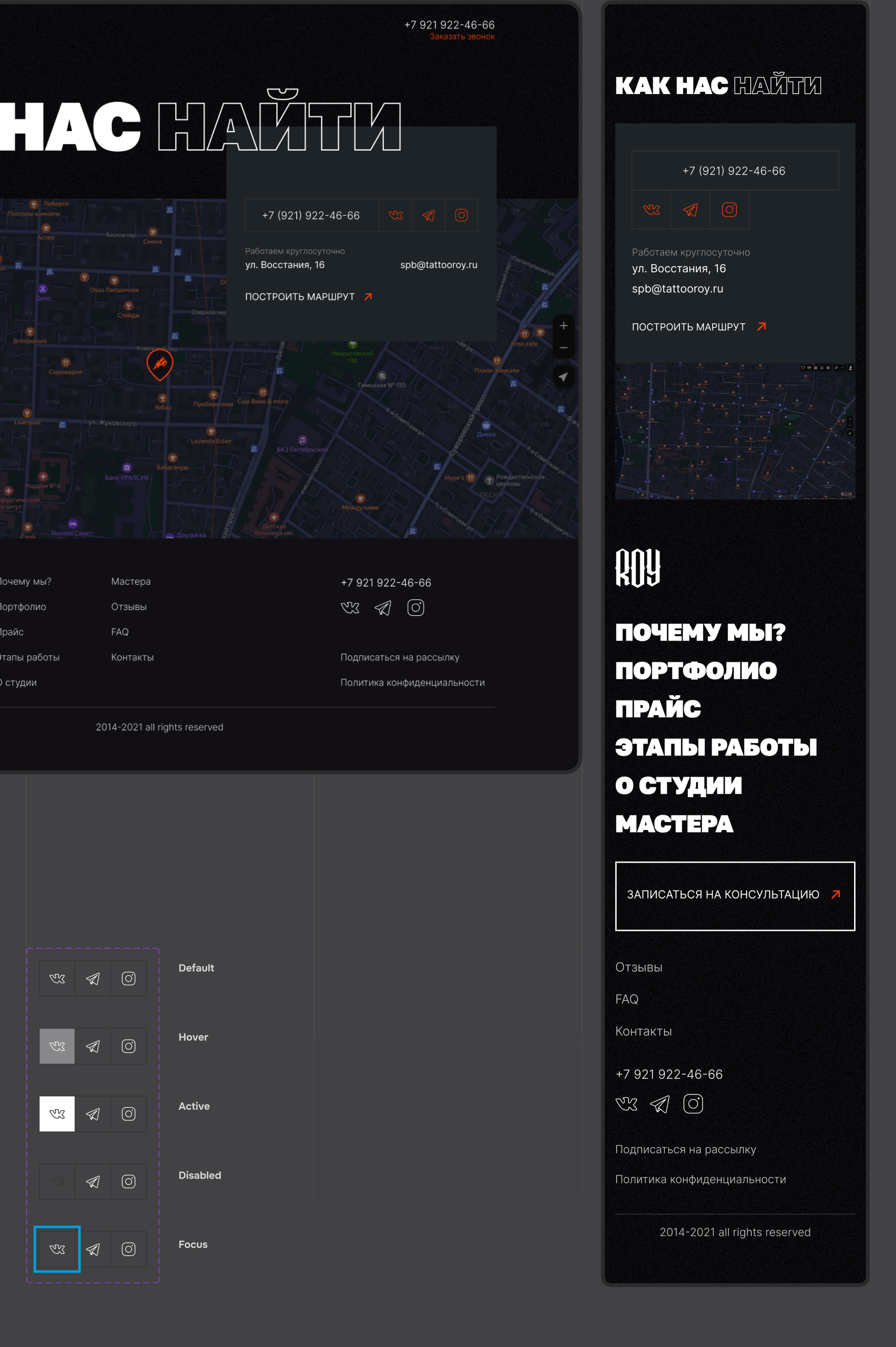Click map geolocation arrow button
This screenshot has height=1347, width=896.
[564, 377]
